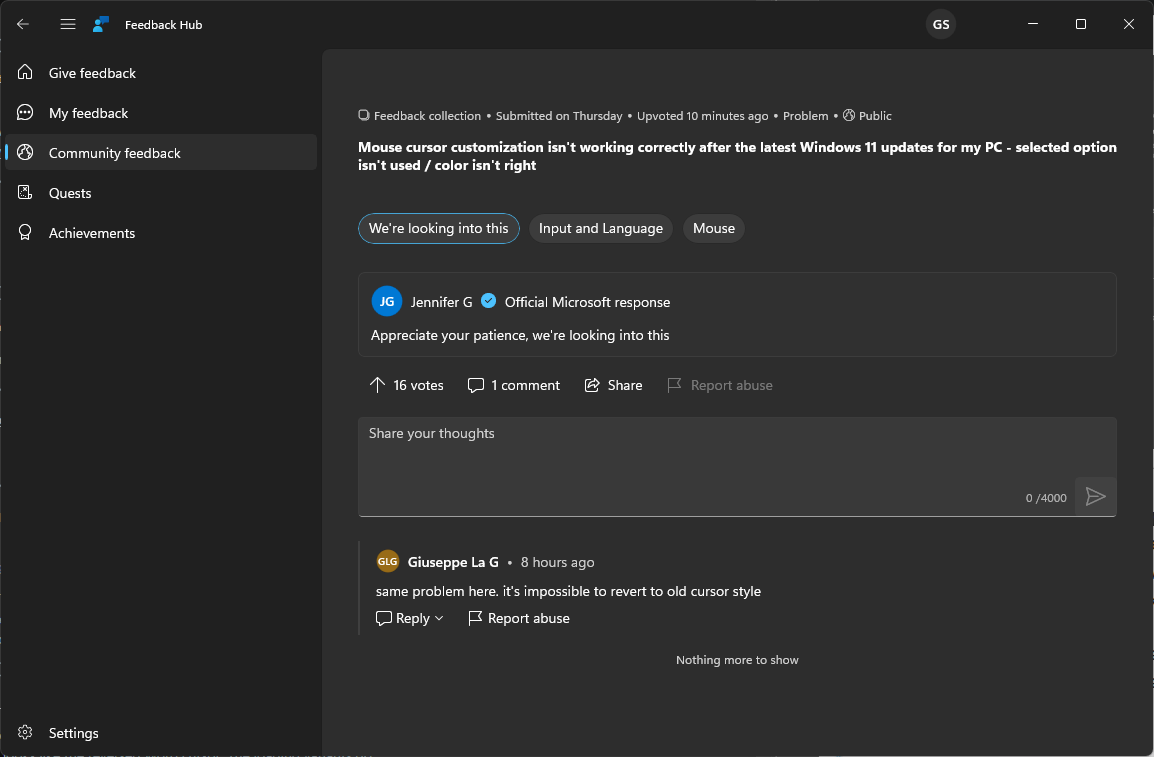Upvote using the up arrow icon

tap(377, 385)
